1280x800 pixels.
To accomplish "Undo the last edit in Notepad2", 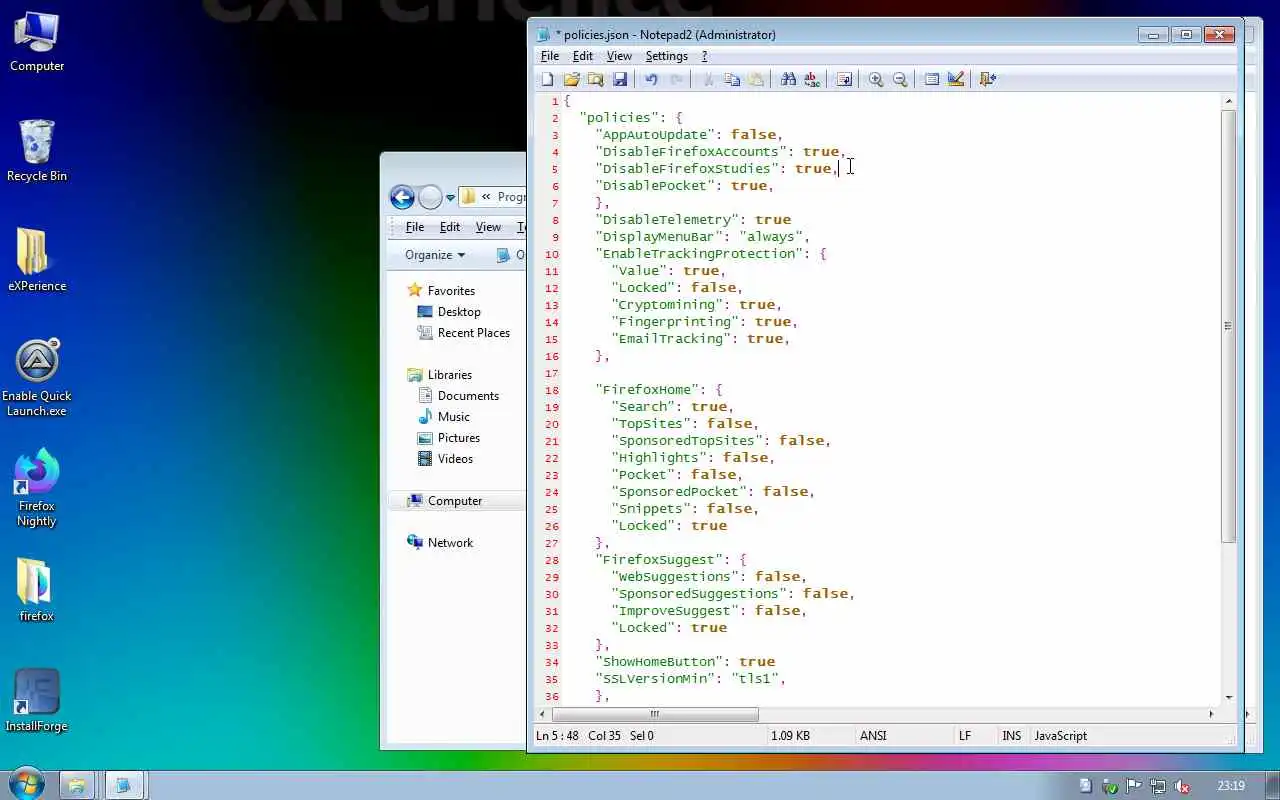I will click(651, 79).
